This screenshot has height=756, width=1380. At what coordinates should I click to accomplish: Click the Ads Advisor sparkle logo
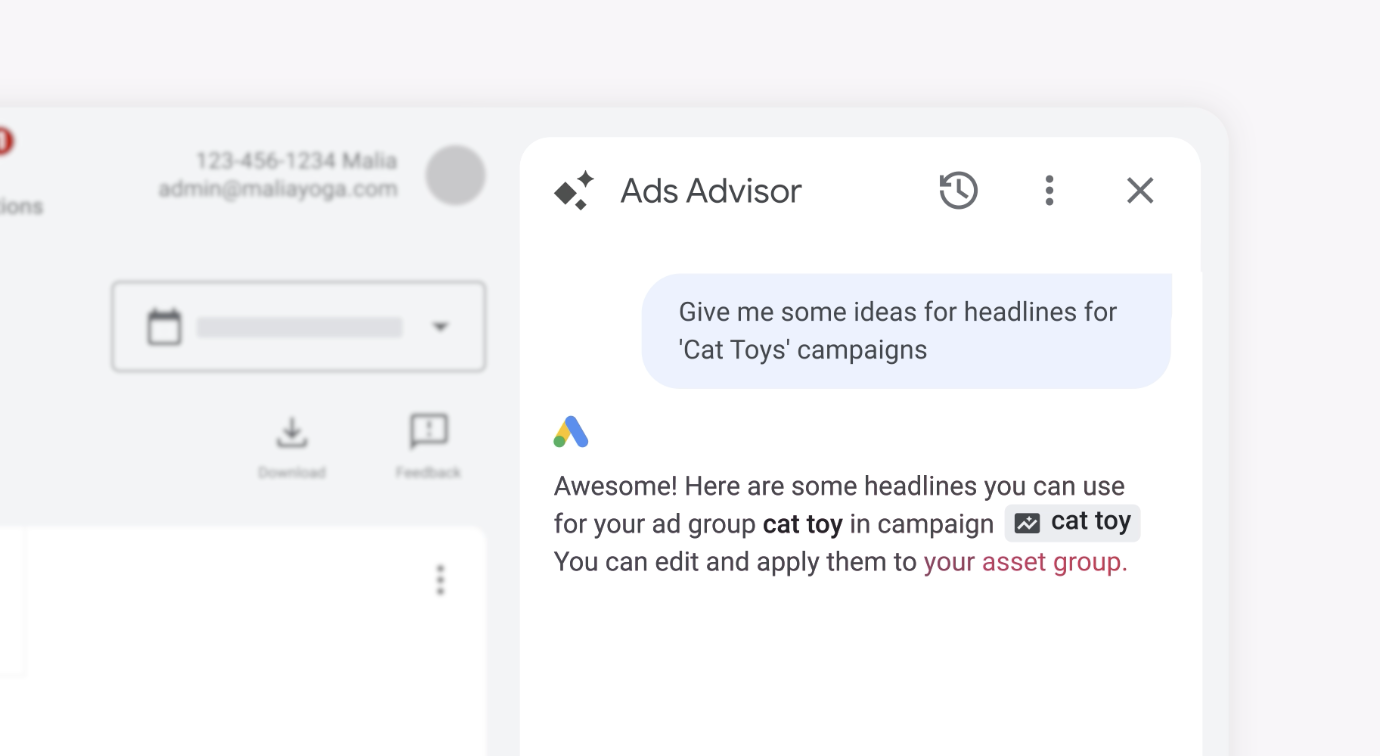573,190
